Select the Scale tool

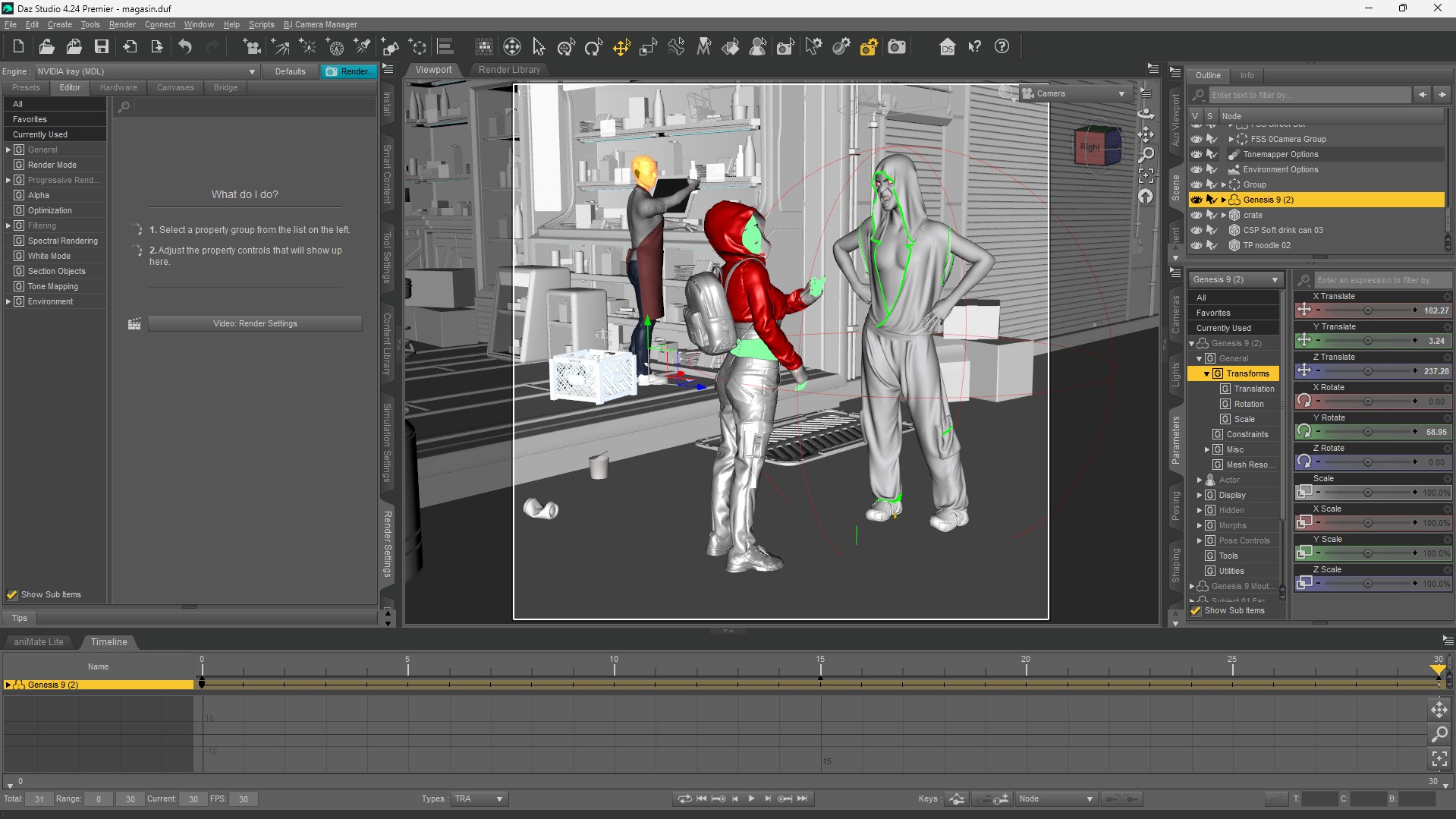pyautogui.click(x=649, y=47)
